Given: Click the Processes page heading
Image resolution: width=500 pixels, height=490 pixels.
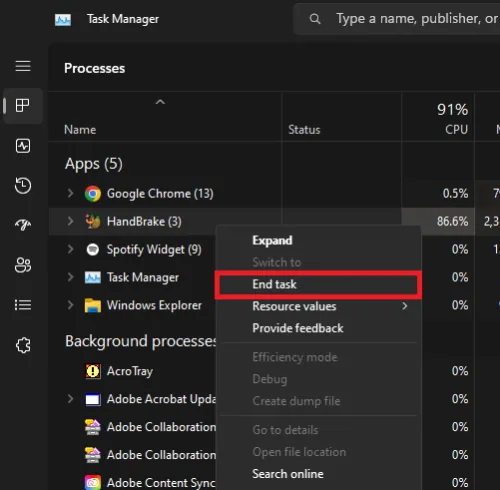Looking at the screenshot, I should click(95, 68).
